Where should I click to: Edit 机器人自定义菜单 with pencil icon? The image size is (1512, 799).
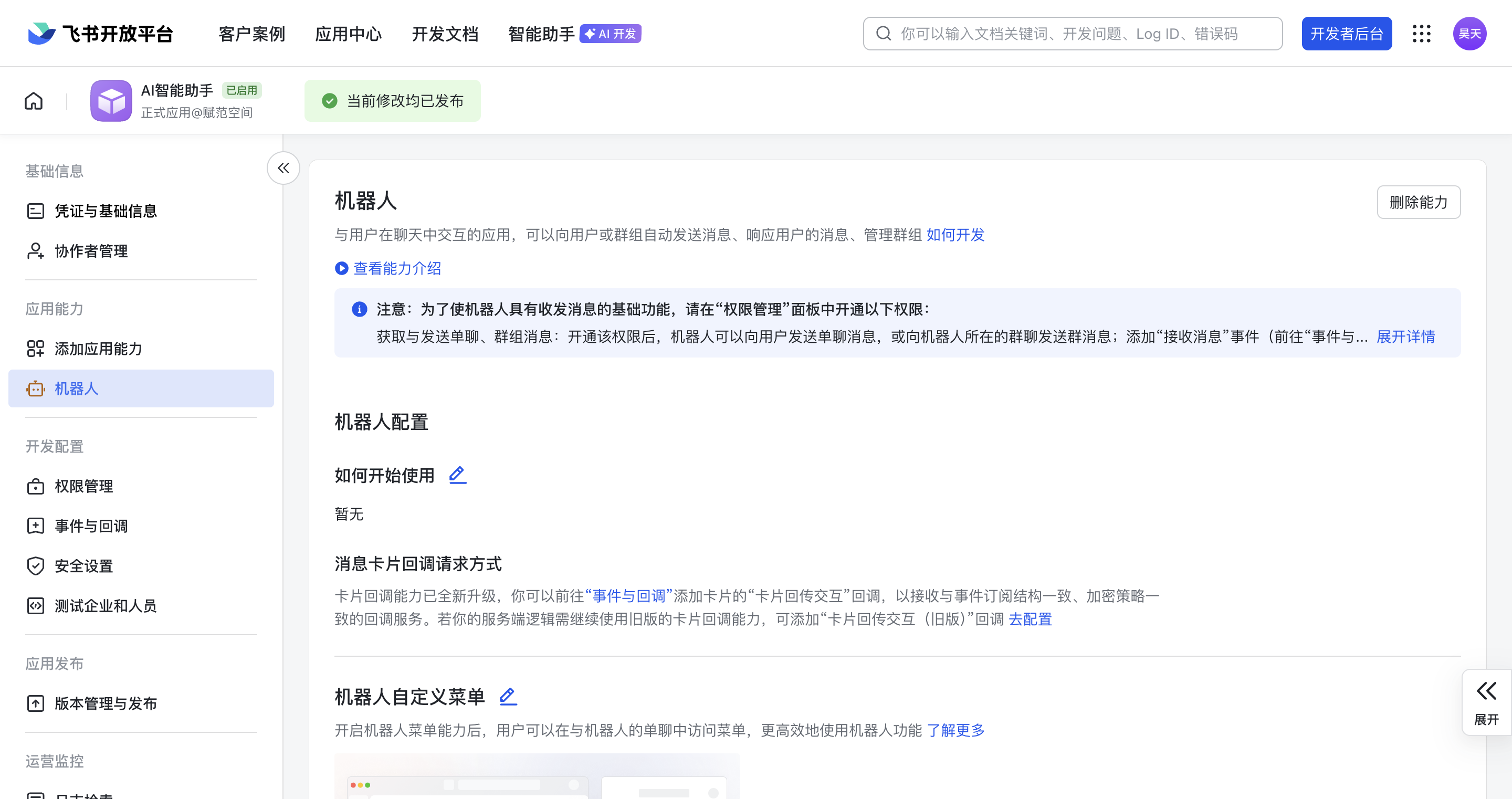pyautogui.click(x=508, y=696)
